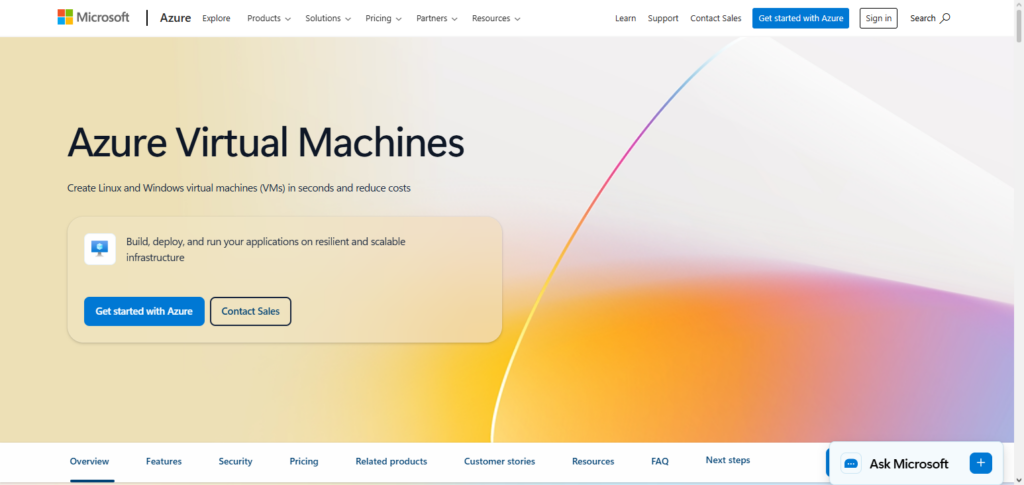Click the Azure Virtual Machines heading
Screen dimensions: 1024x485
(x=266, y=142)
